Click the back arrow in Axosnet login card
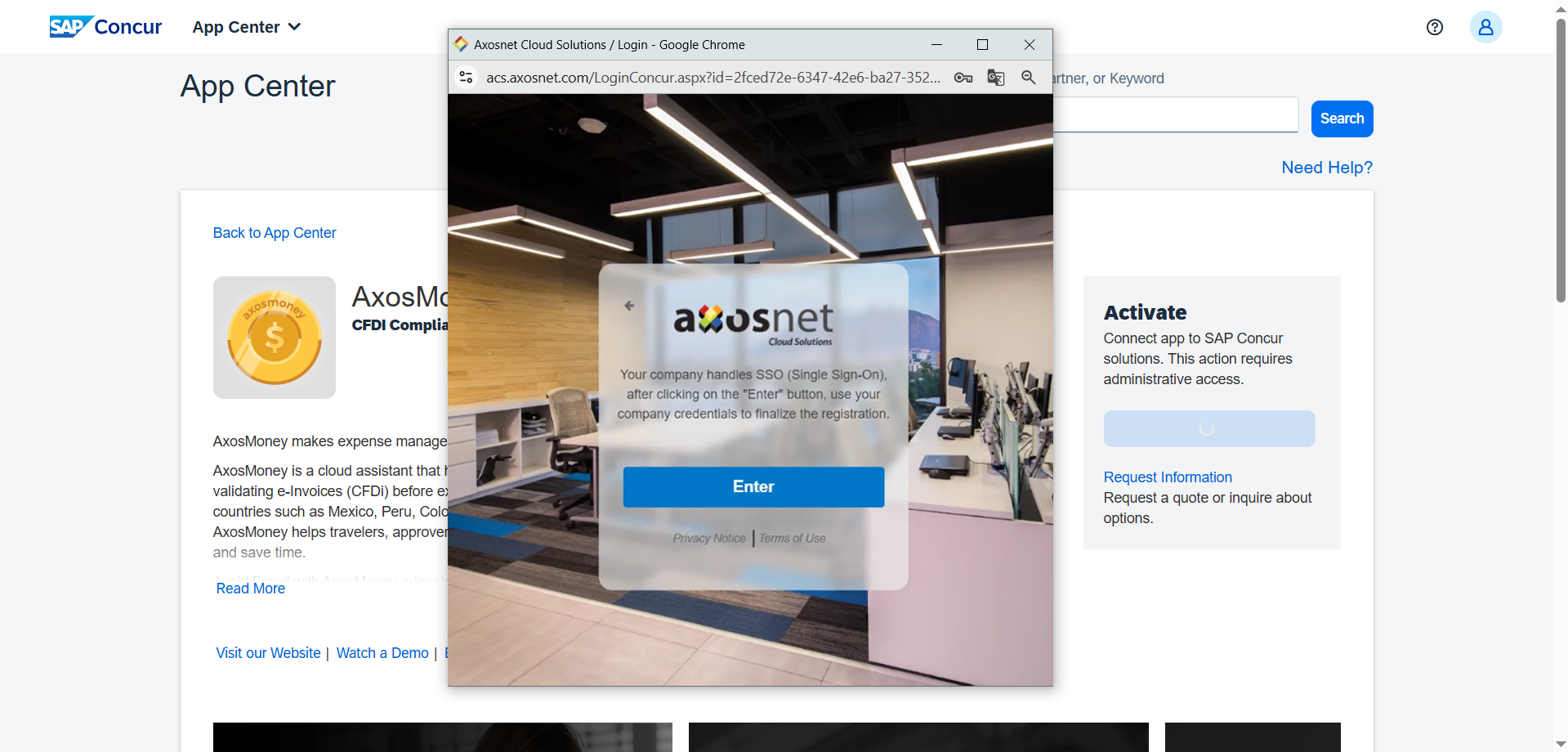 [x=629, y=306]
